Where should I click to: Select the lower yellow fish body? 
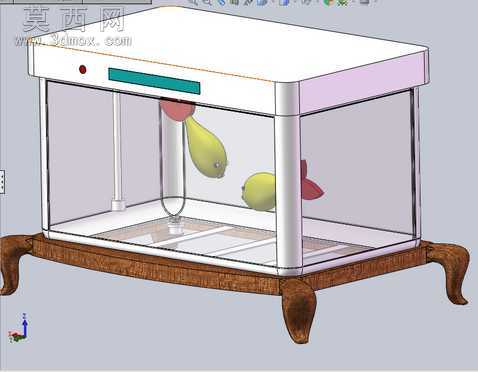[259, 191]
